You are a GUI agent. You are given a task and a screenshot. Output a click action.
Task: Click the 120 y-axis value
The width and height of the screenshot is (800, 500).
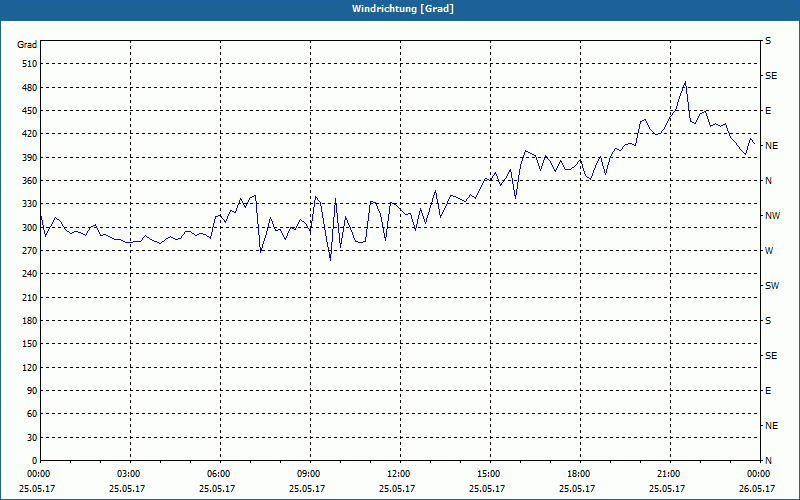coord(30,368)
